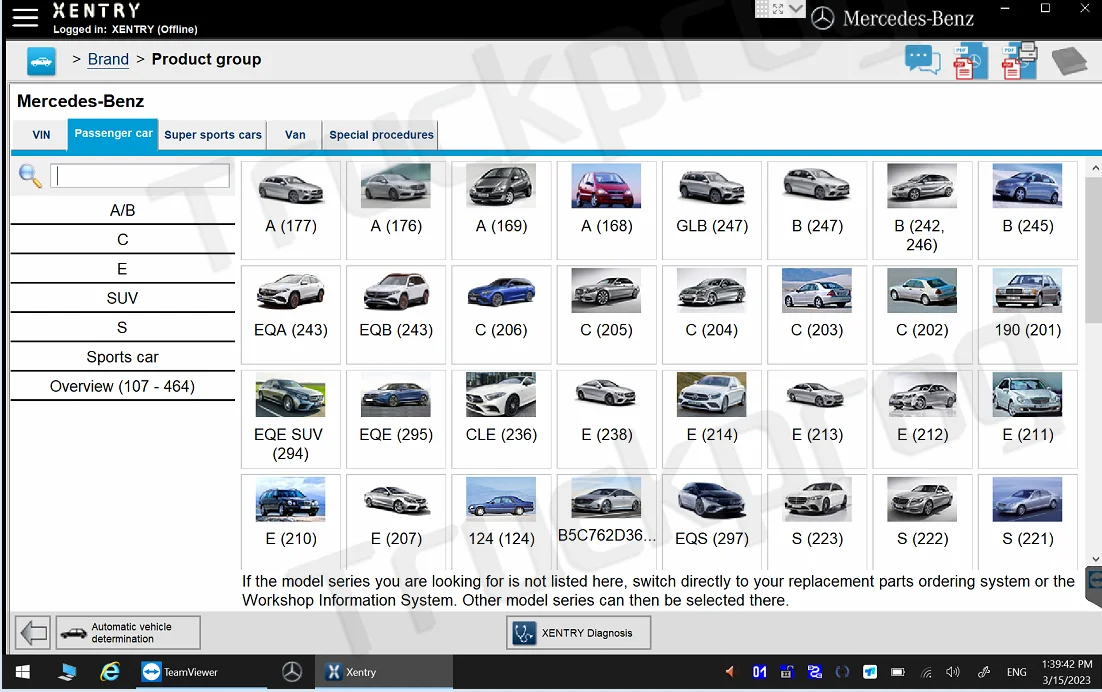Open the Super sports cars tab
Image resolution: width=1102 pixels, height=692 pixels.
(x=213, y=135)
